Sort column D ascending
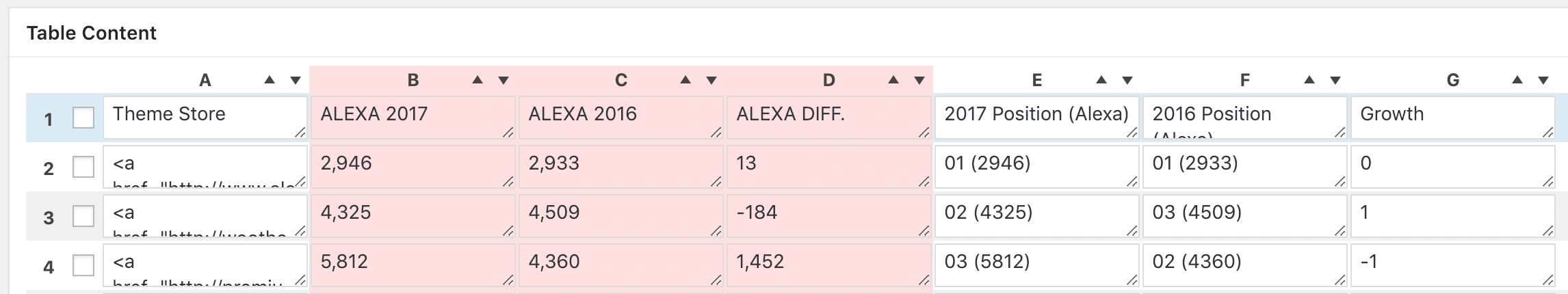 (x=893, y=80)
